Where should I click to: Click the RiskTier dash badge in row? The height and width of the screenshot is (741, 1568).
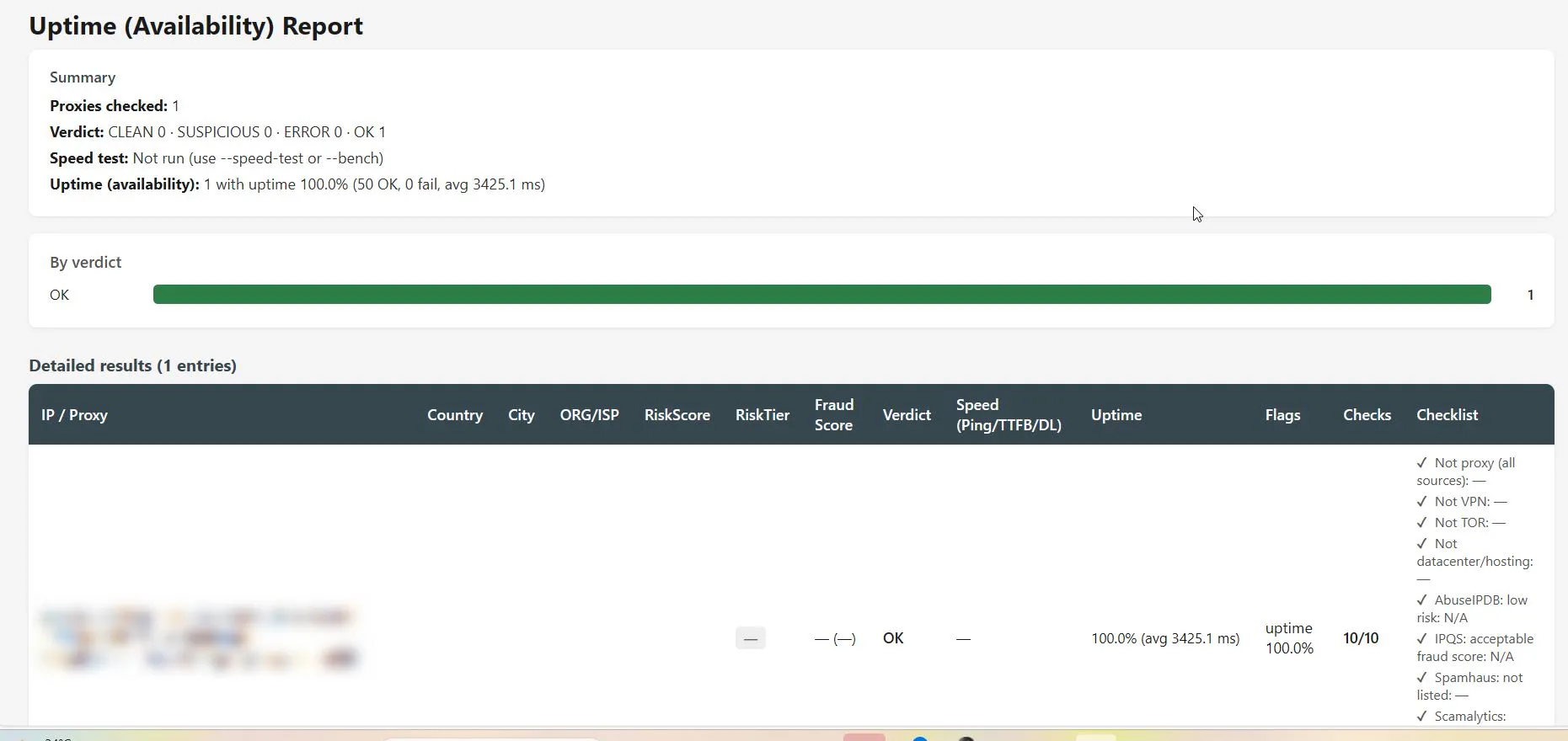coord(750,638)
